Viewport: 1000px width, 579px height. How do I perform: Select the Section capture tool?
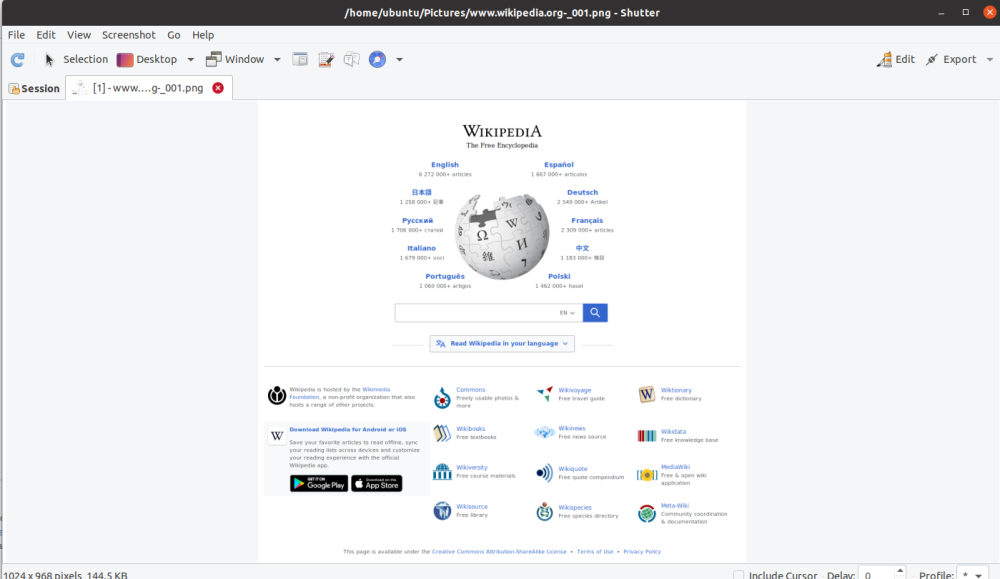[x=300, y=59]
